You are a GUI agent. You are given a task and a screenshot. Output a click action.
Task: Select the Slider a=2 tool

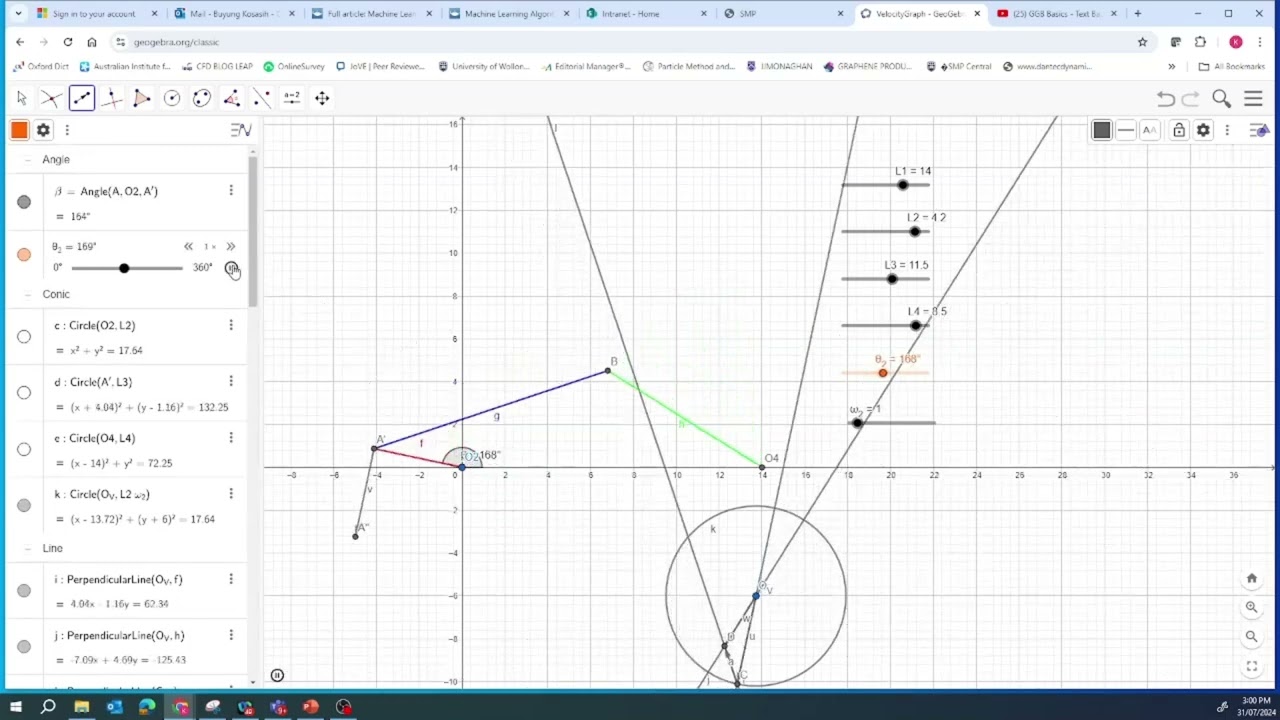[x=292, y=98]
